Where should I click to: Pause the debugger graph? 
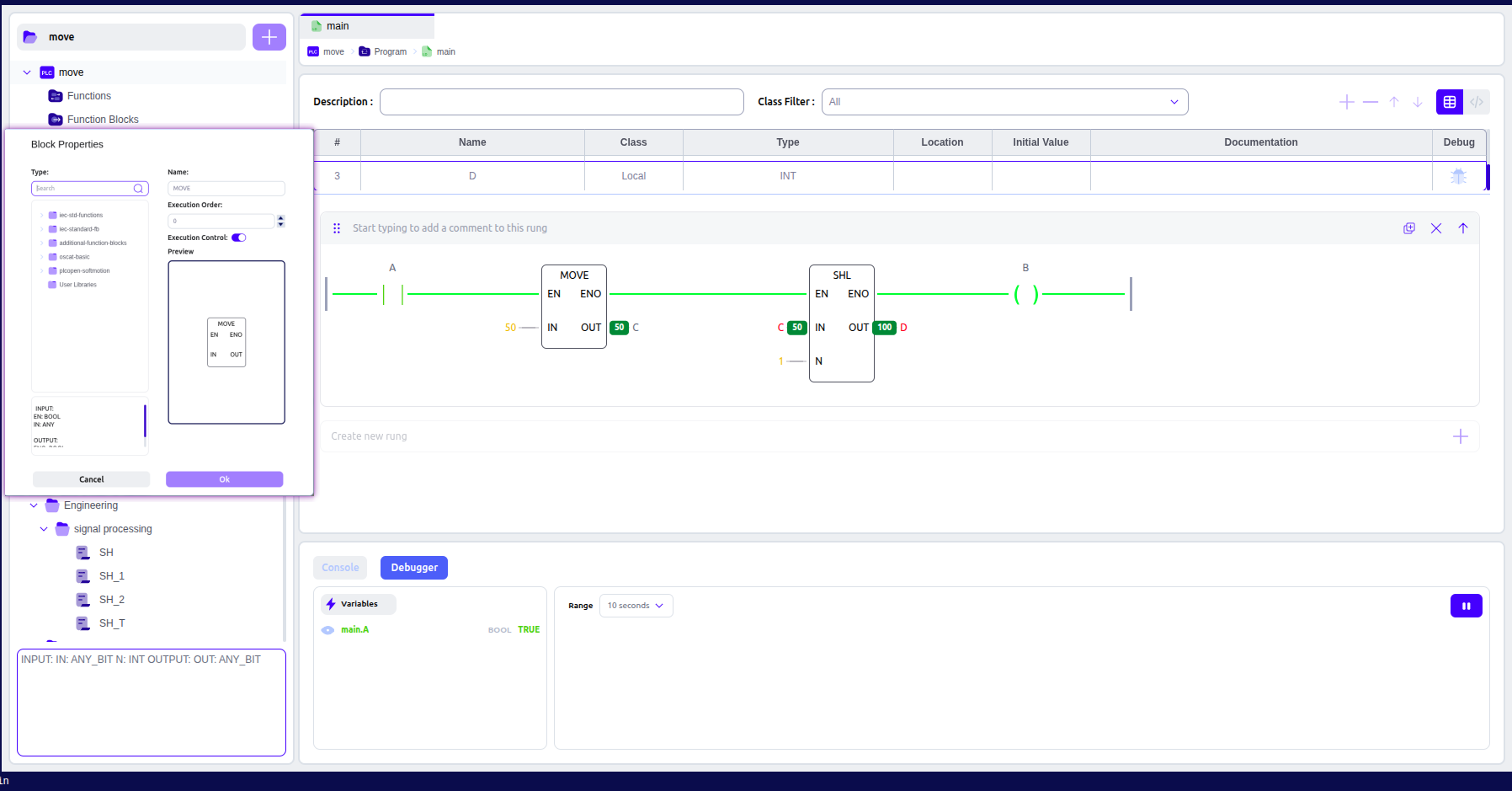coord(1467,606)
